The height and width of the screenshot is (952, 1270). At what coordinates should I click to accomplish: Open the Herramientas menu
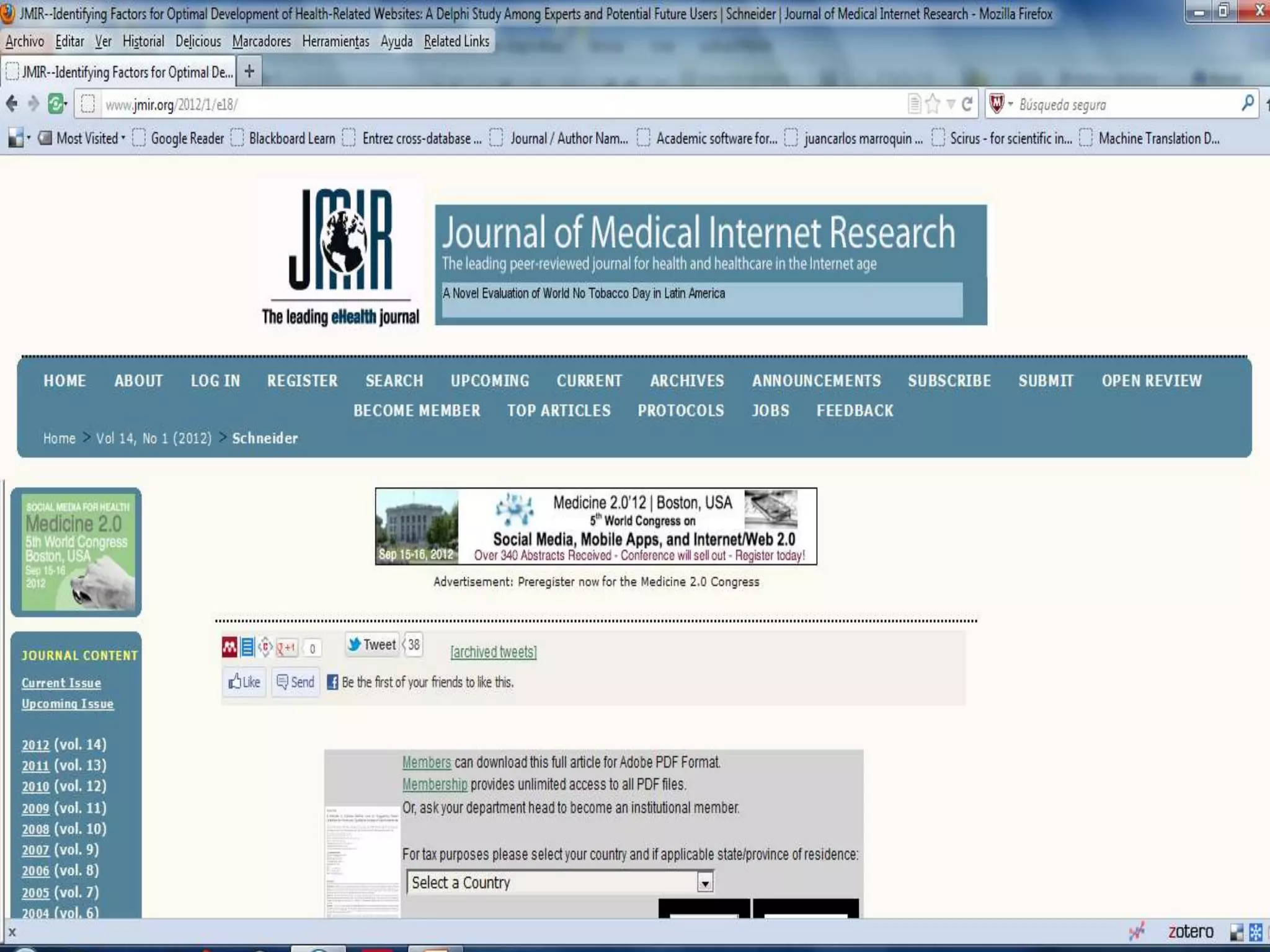pos(335,42)
